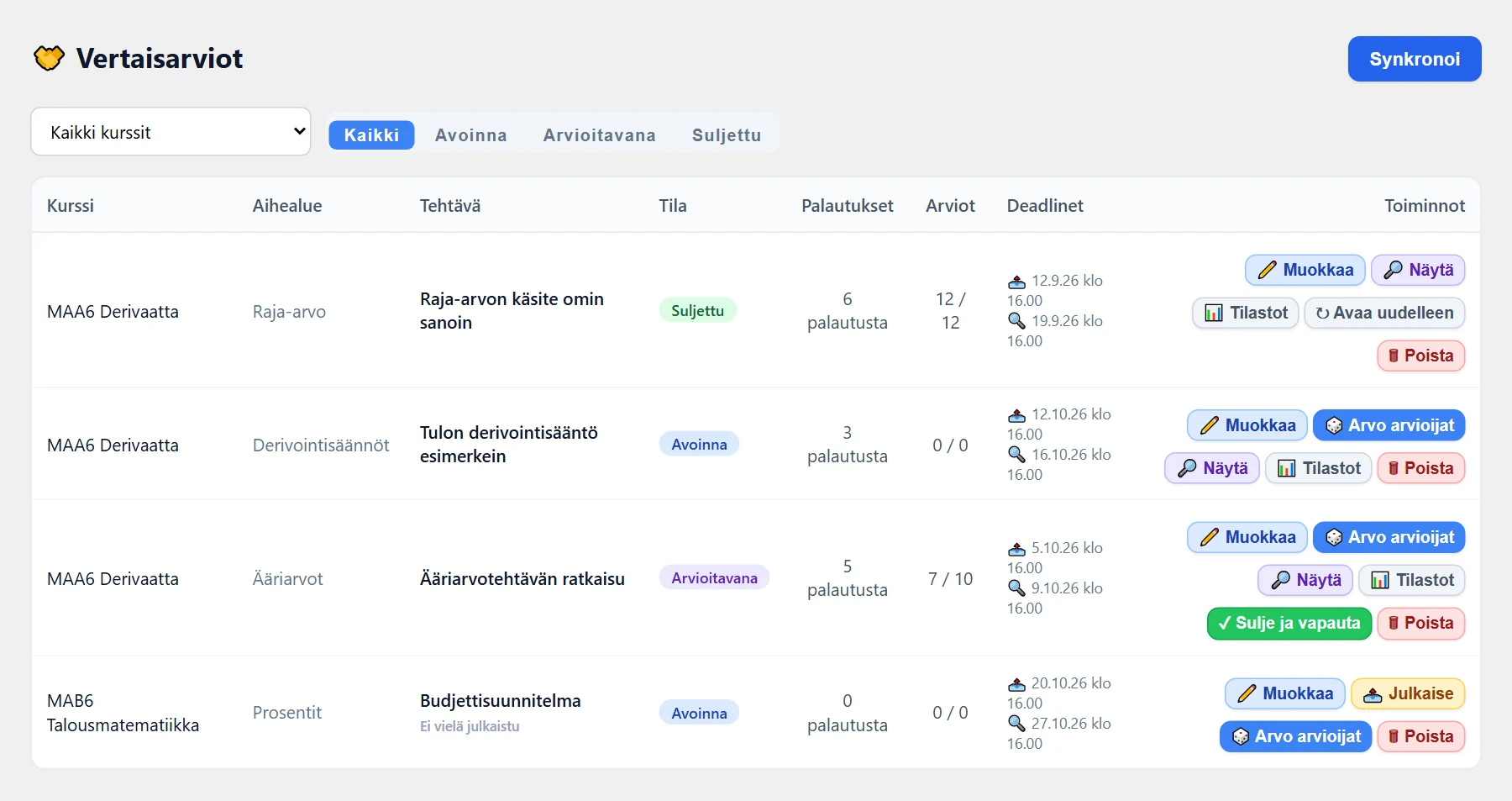Click the Ei vielä julkaistu note
The height and width of the screenshot is (801, 1512).
(x=470, y=725)
